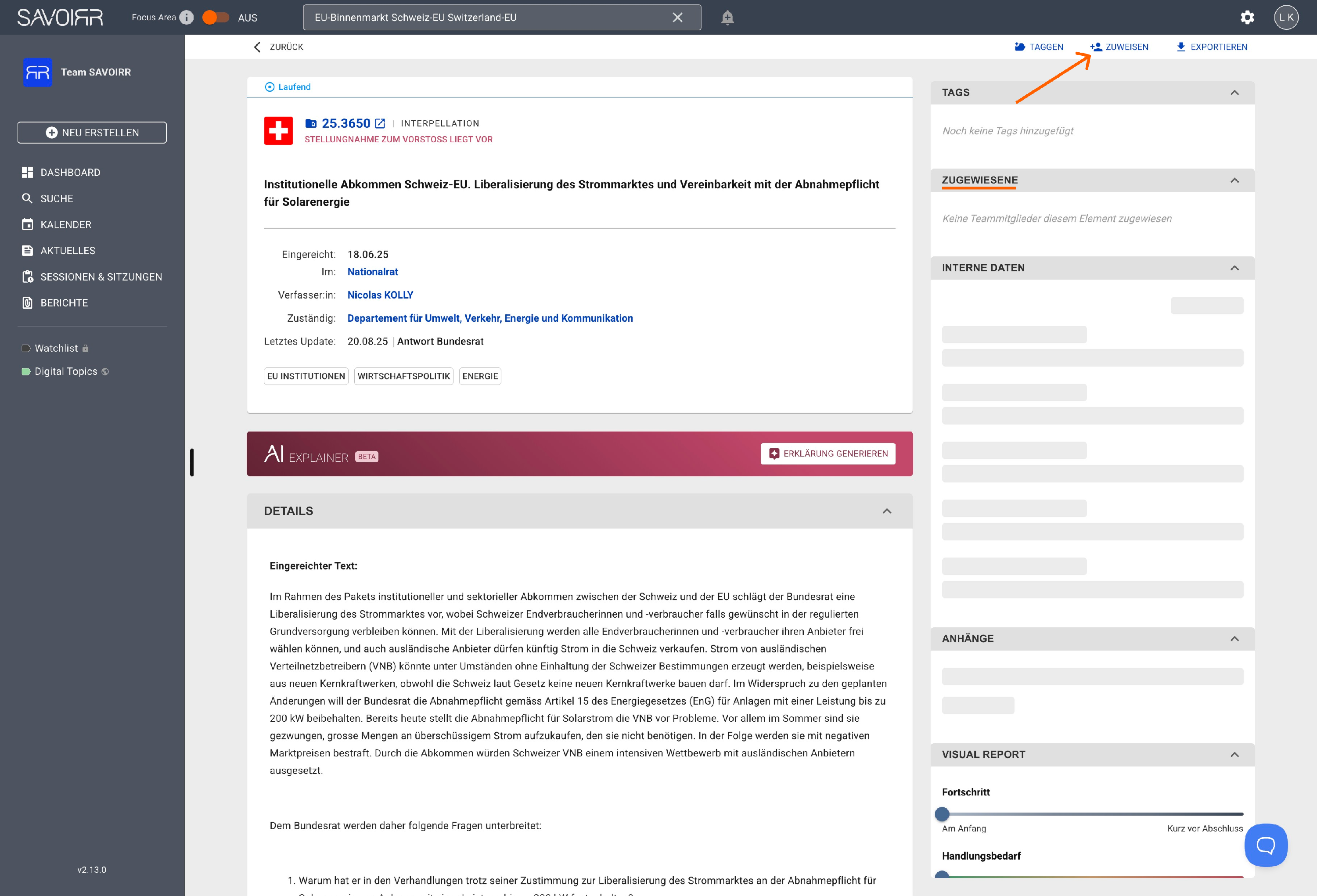Open the support chat bubble

point(1266,845)
